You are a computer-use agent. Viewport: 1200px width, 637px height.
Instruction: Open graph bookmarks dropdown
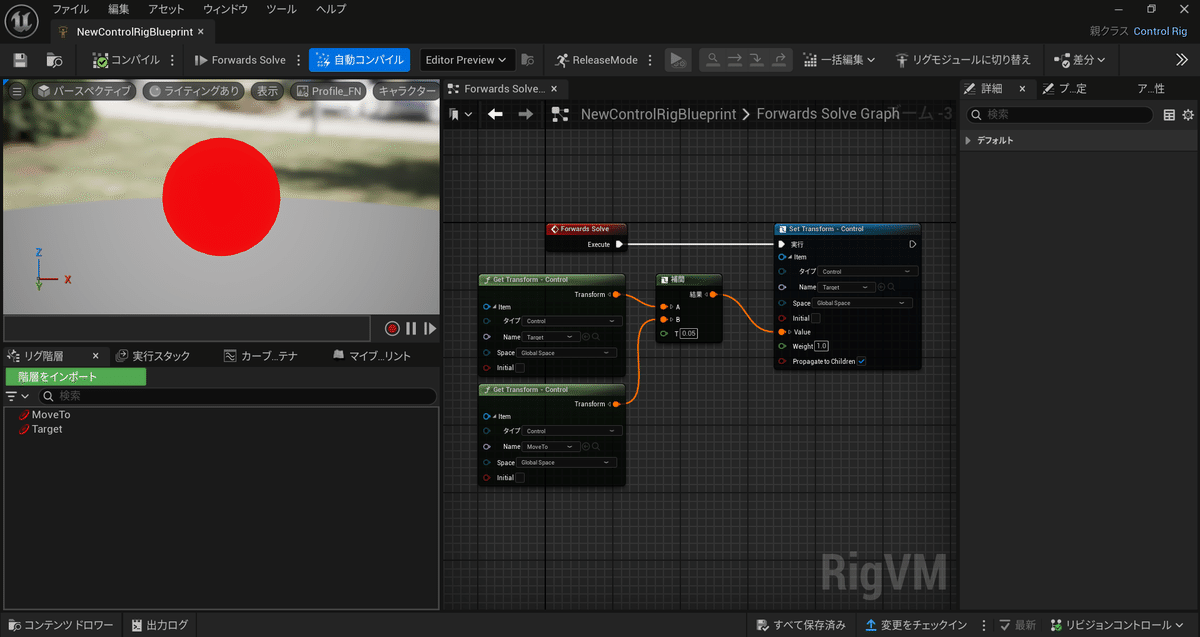[461, 114]
